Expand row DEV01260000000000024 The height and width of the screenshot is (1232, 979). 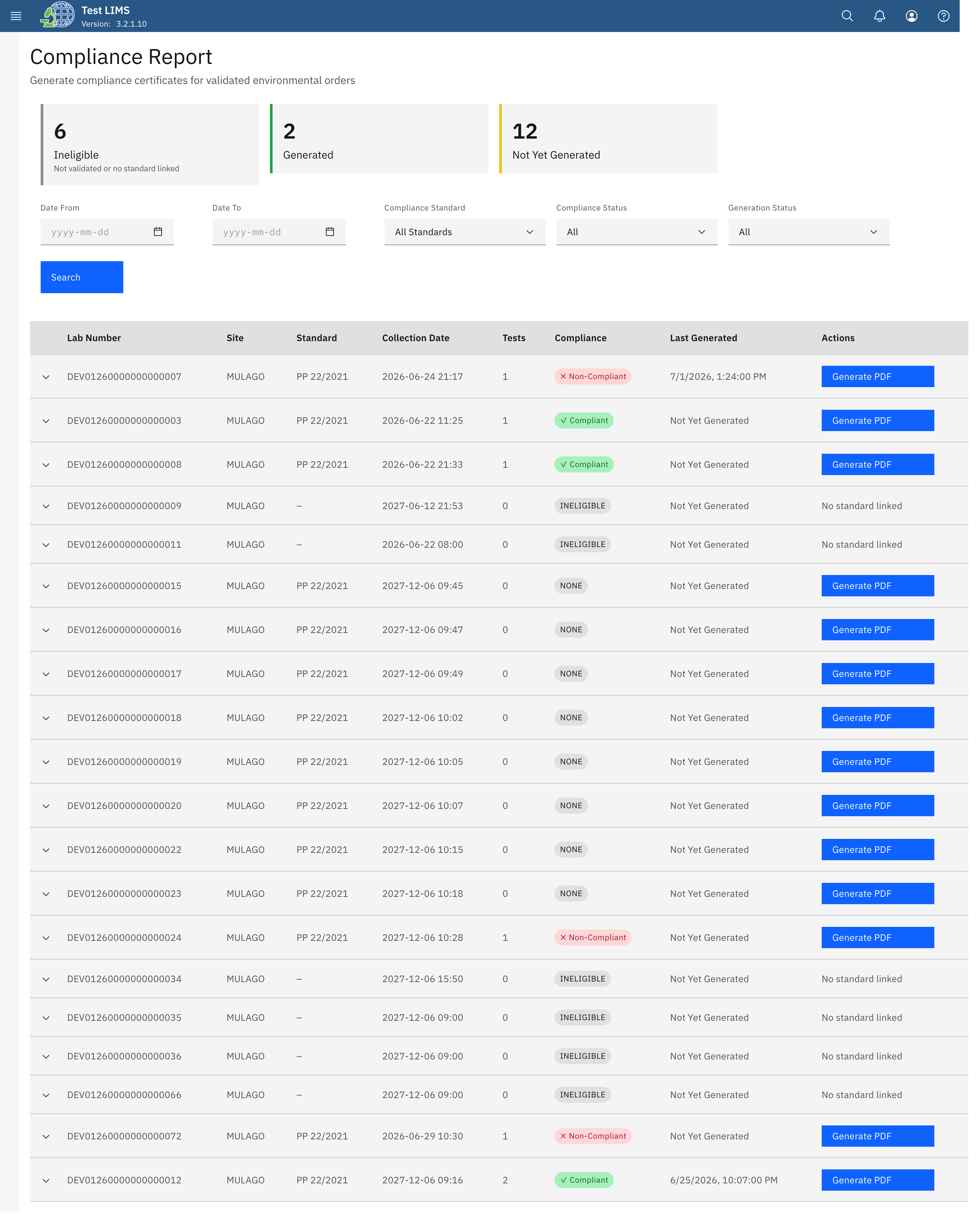46,938
